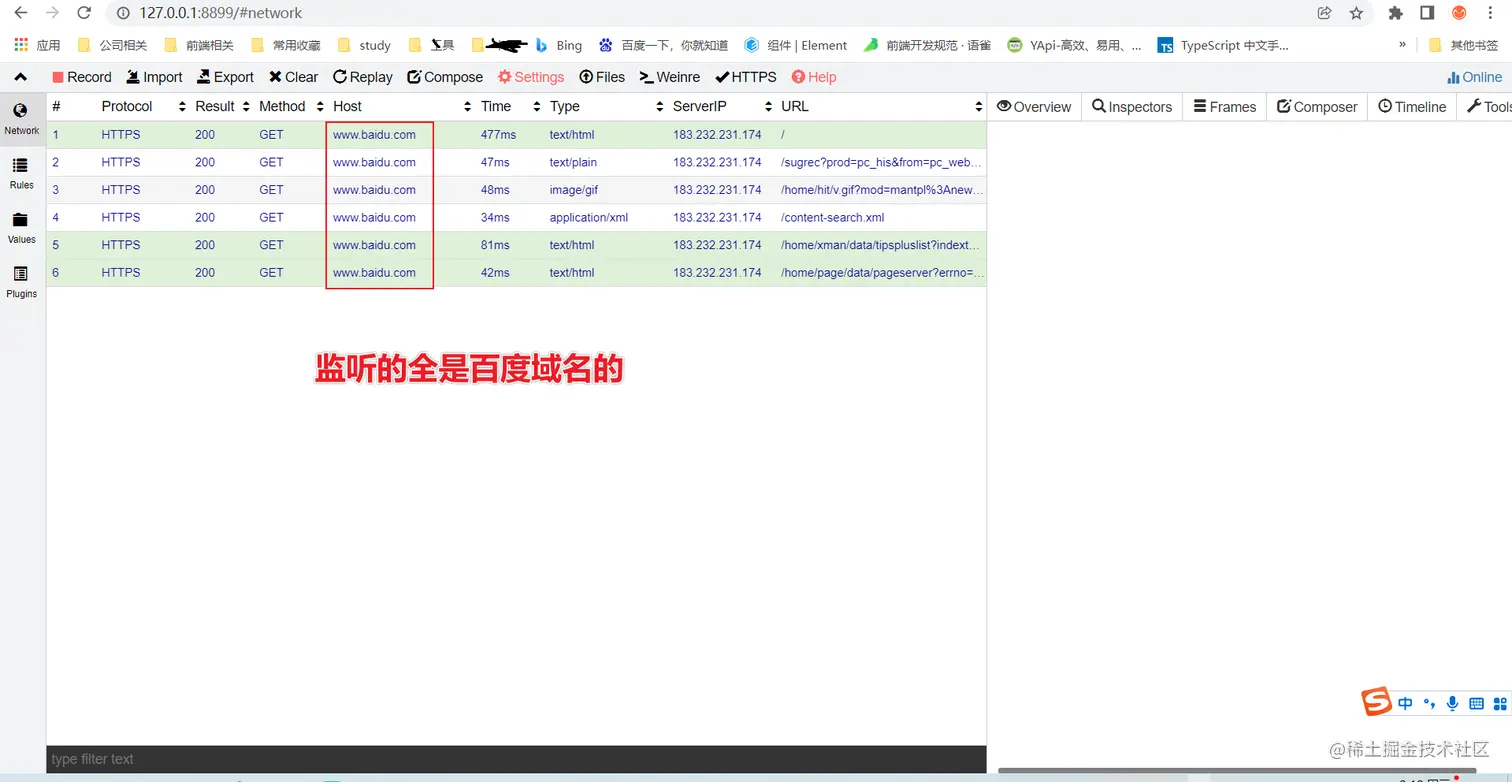The width and height of the screenshot is (1512, 782).
Task: Focus the filter text input
Action: coord(517,759)
